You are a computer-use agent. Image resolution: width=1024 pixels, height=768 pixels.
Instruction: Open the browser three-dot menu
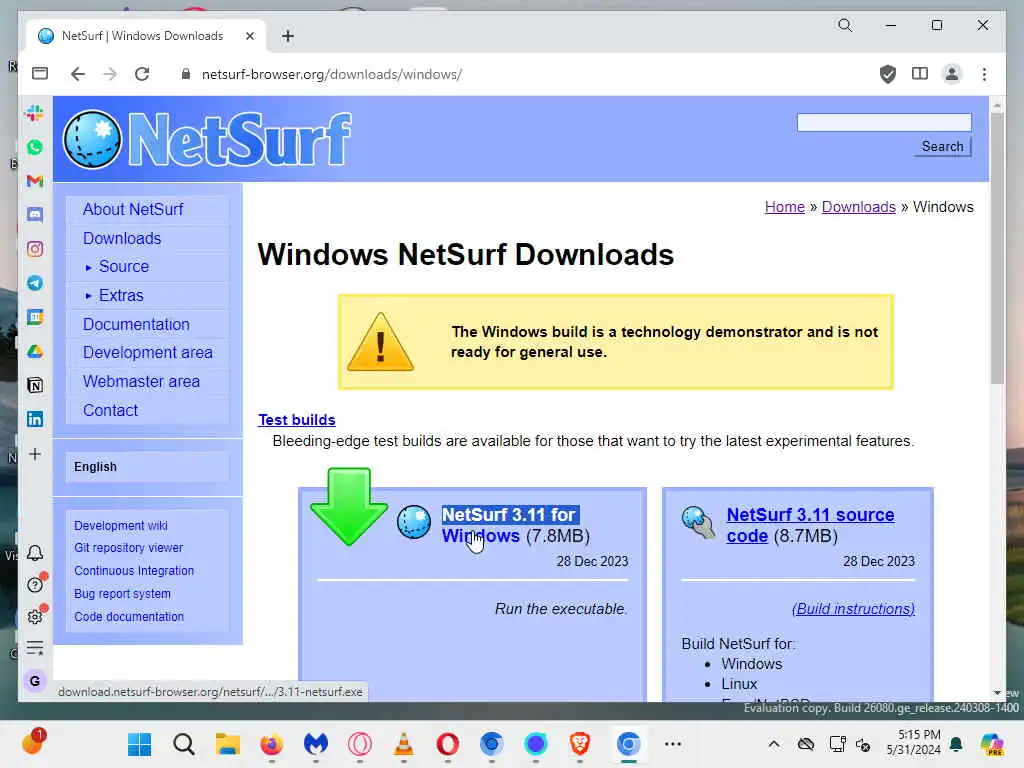coord(984,74)
